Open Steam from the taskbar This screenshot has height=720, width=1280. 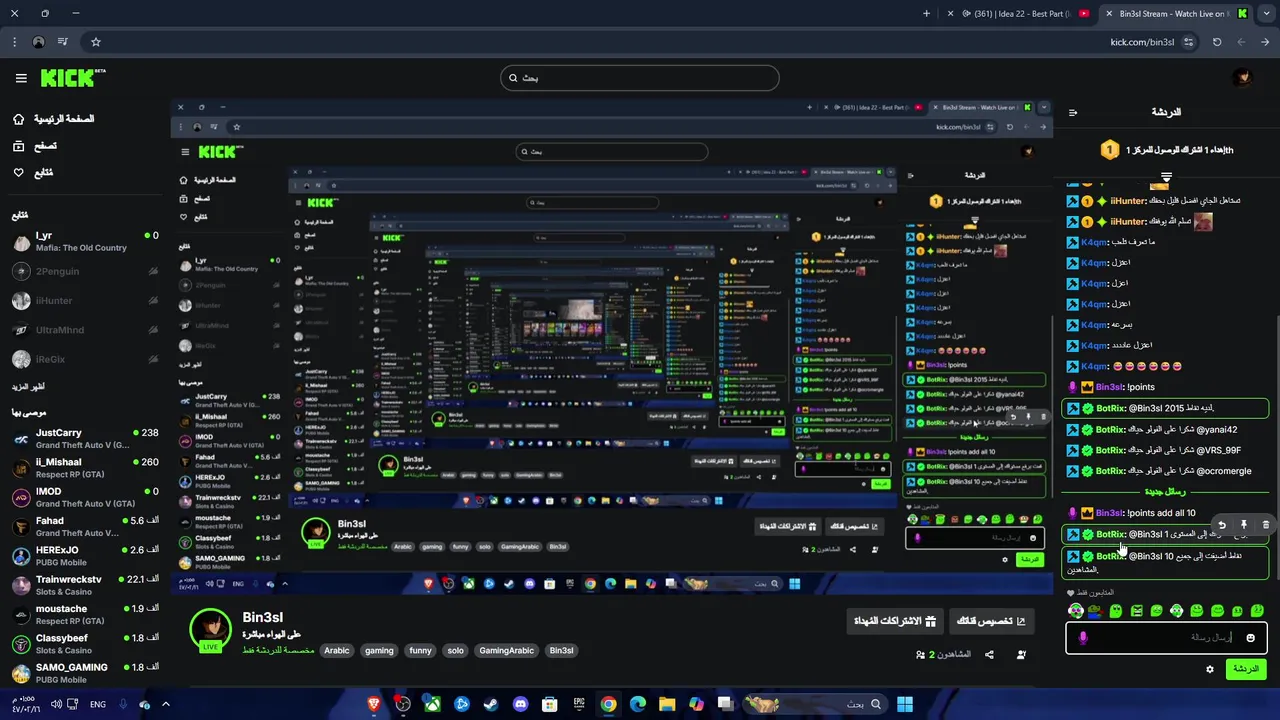[x=491, y=704]
